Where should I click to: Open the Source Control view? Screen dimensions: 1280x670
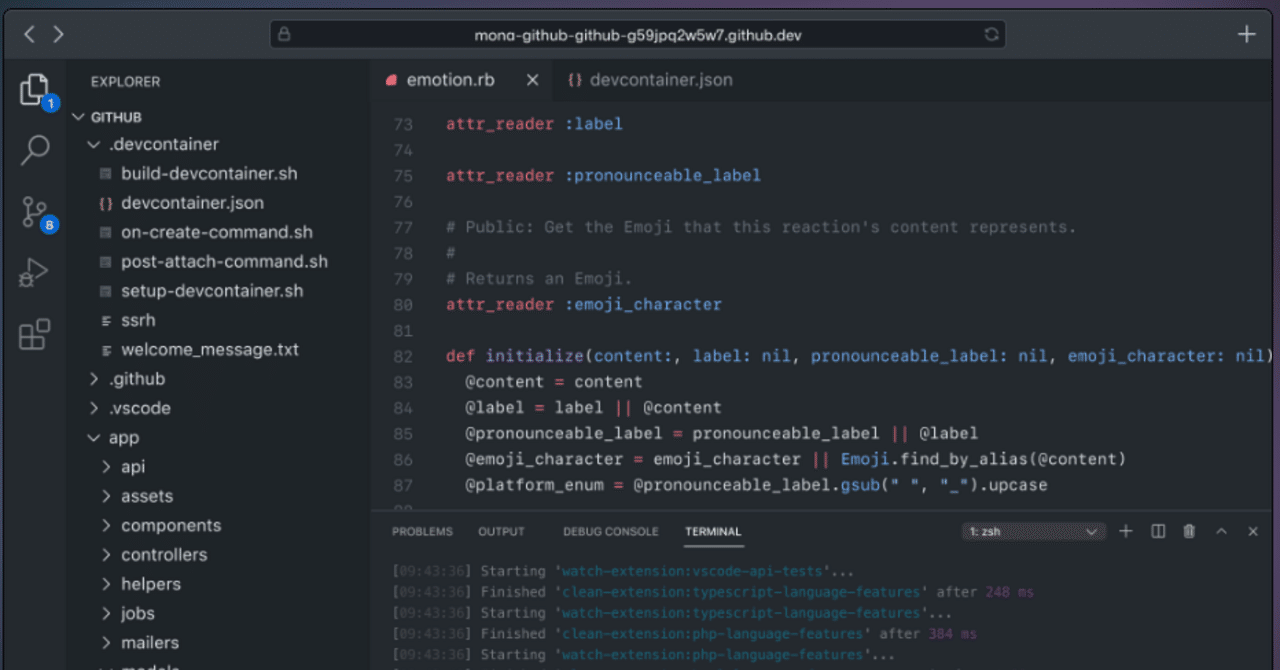[x=34, y=212]
